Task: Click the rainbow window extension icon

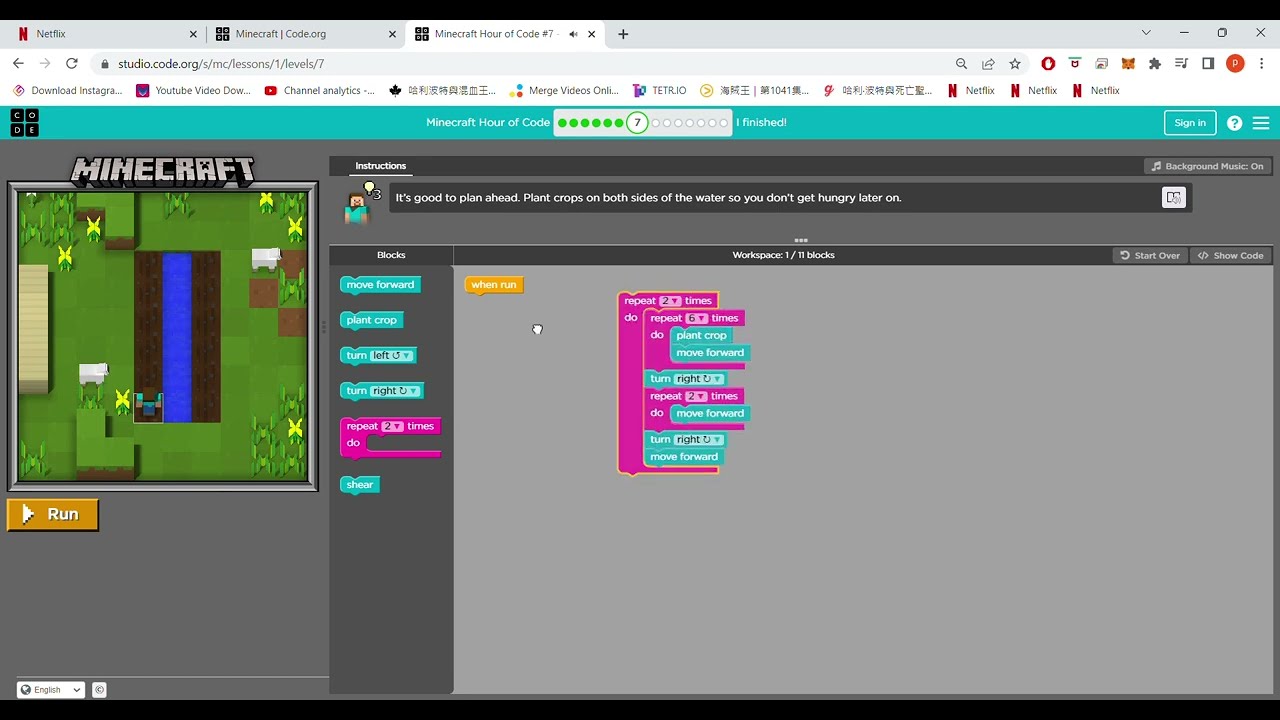Action: point(1101,63)
